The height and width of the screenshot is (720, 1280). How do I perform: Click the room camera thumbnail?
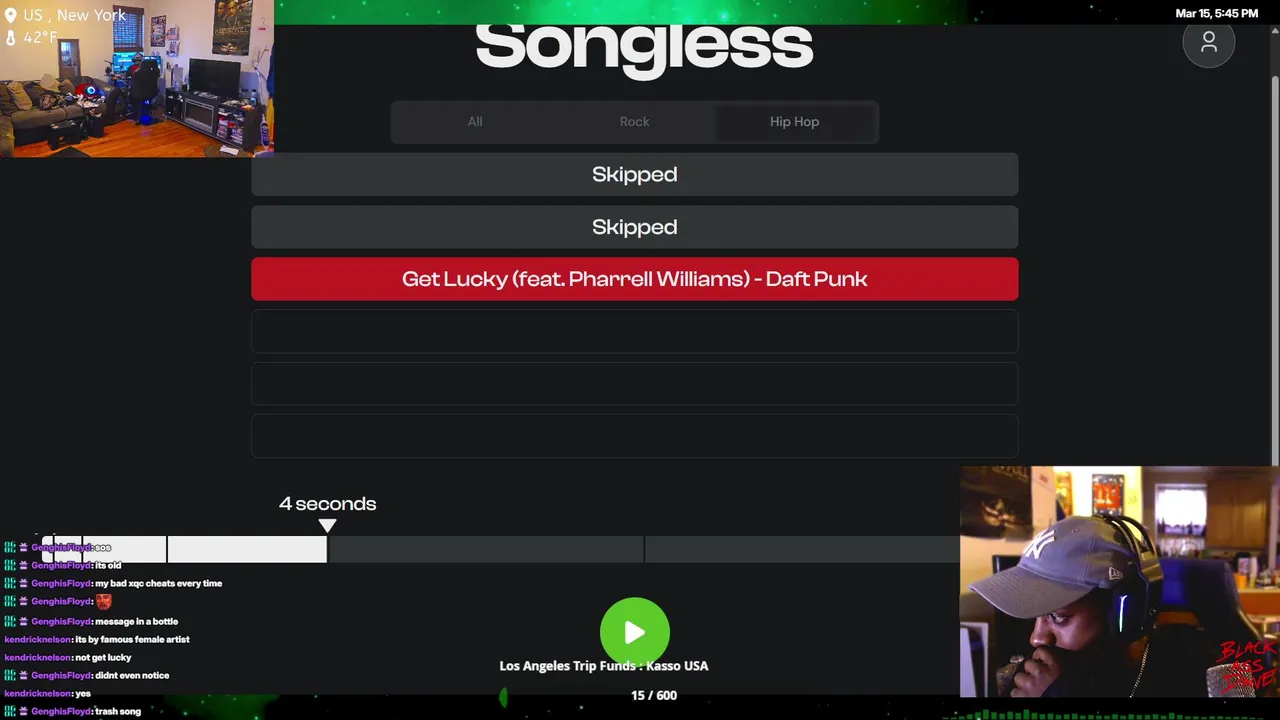tap(137, 78)
